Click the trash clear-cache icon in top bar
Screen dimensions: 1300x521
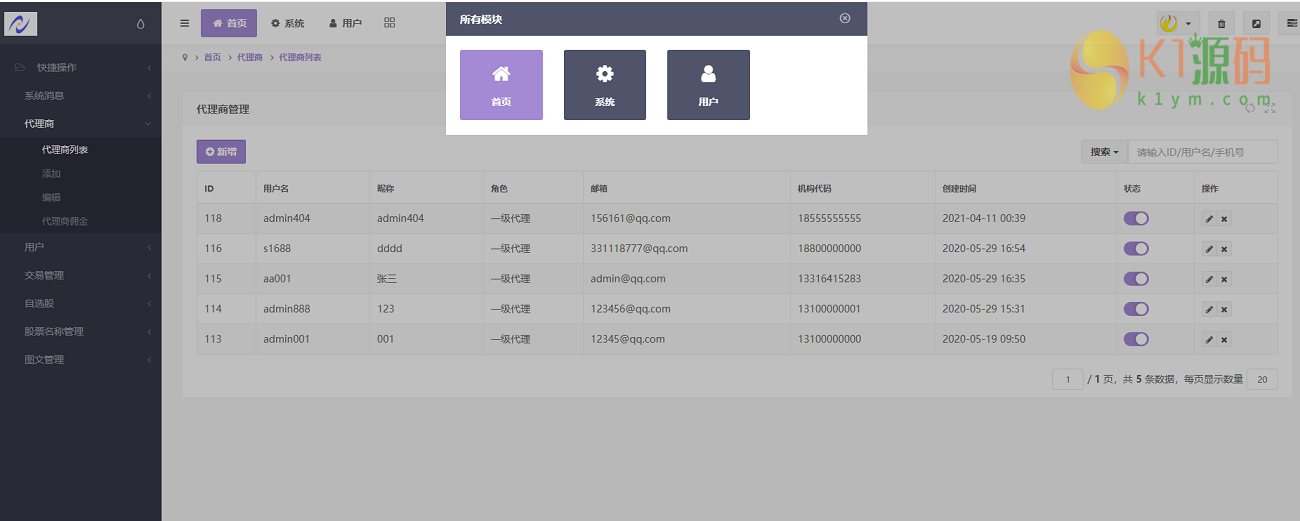pyautogui.click(x=1222, y=23)
